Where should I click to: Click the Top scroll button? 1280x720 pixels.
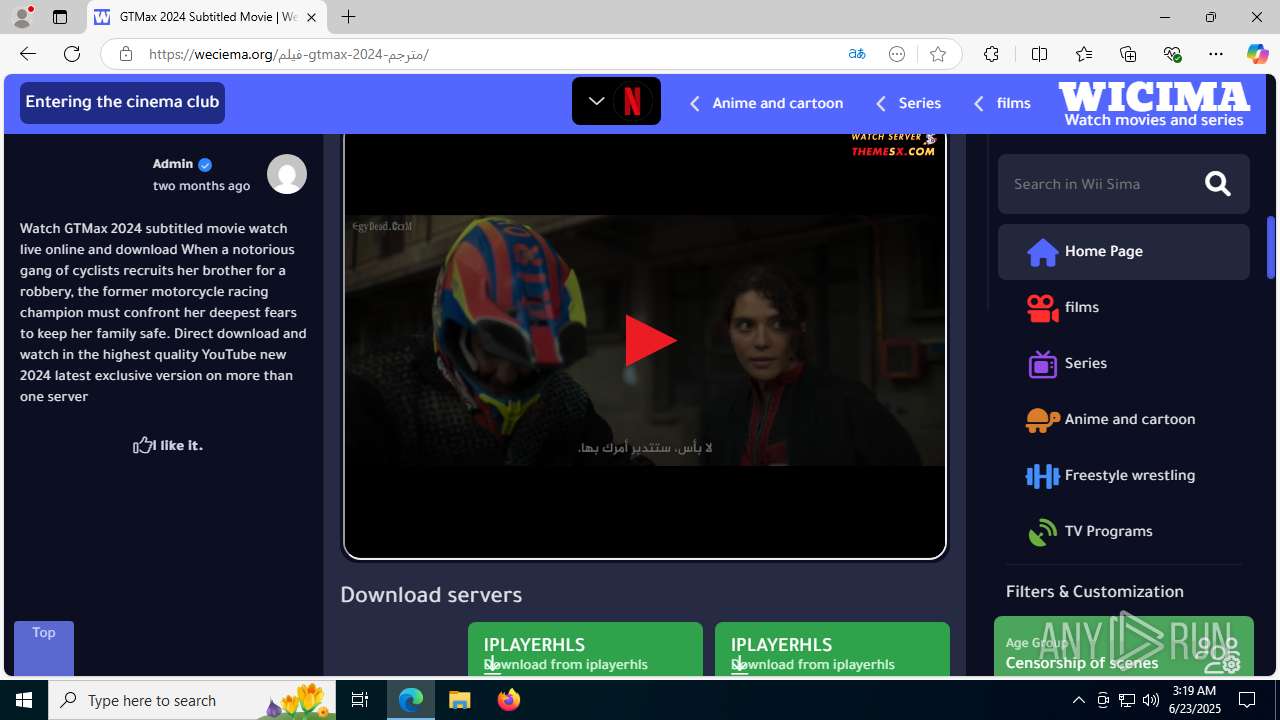pos(43,647)
